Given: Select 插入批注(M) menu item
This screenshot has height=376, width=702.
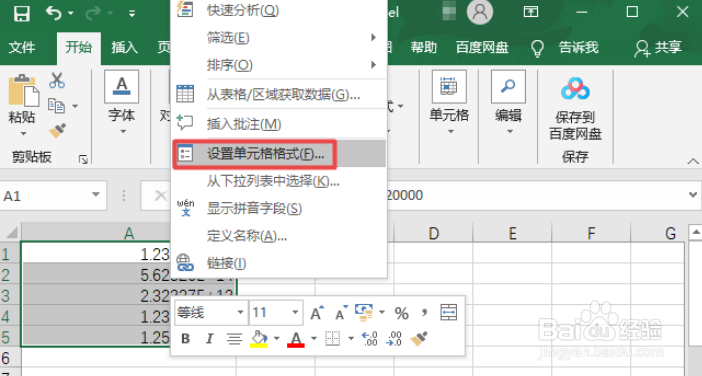Looking at the screenshot, I should (278, 124).
